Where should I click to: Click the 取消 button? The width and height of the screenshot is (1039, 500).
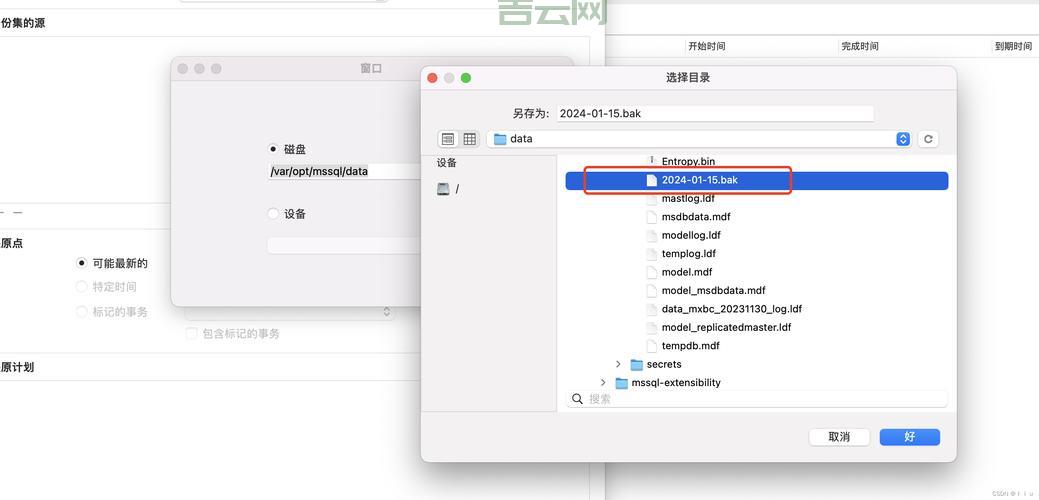(x=839, y=437)
